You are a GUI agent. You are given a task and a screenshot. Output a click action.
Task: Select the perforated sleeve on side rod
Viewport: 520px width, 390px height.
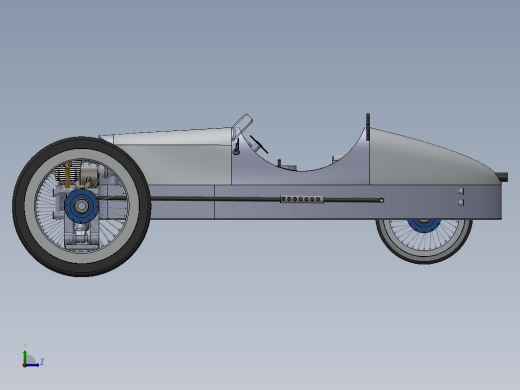pos(302,199)
